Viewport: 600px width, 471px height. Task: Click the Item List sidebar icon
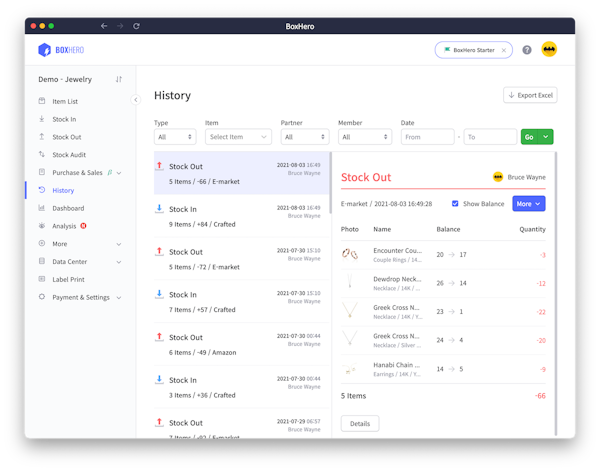[x=42, y=101]
